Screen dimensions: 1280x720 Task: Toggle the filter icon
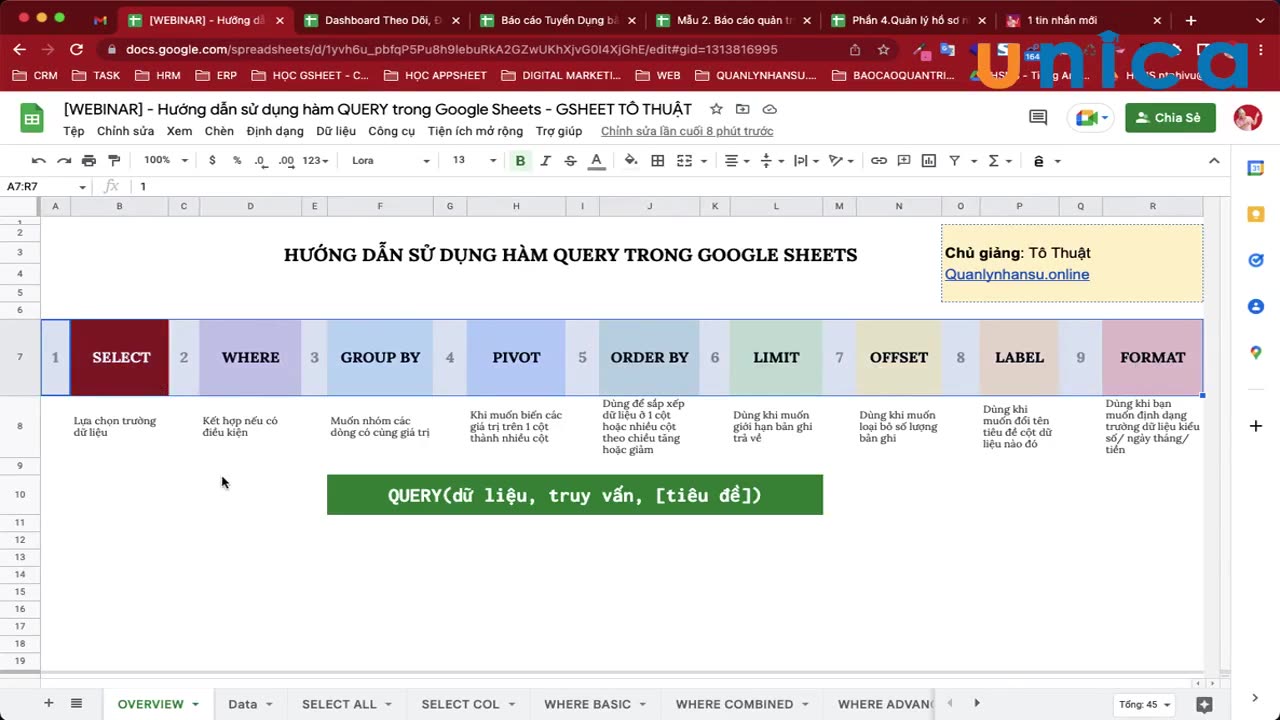954,161
